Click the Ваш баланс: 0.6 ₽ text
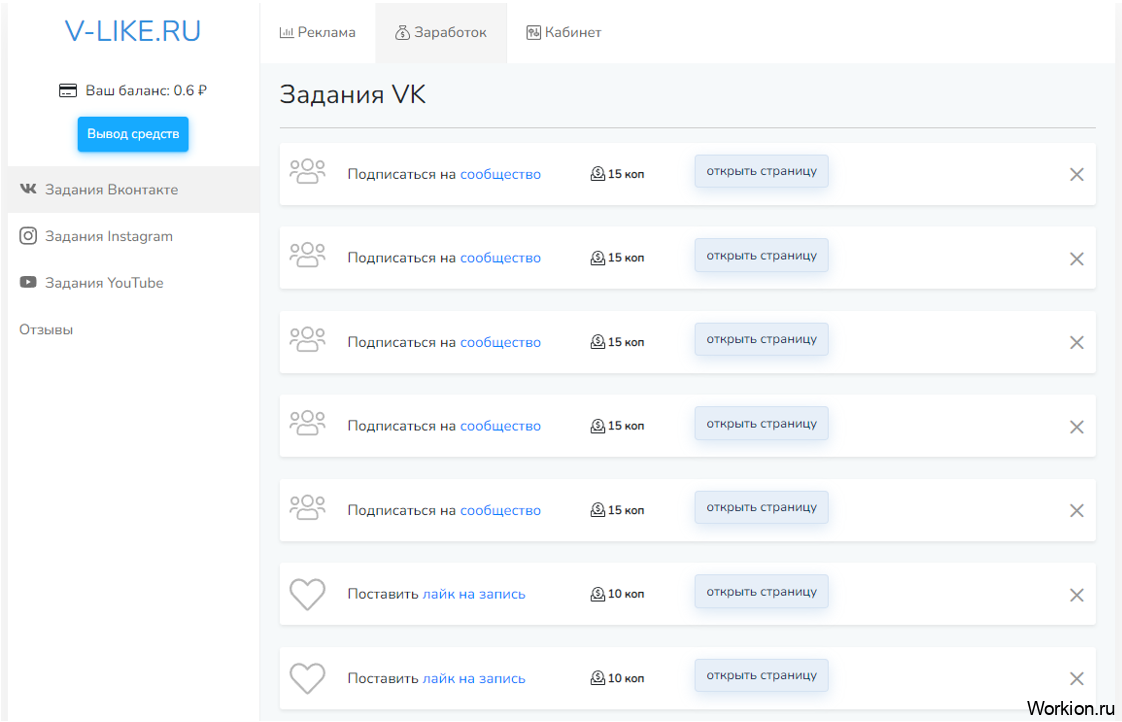Viewport: 1122px width, 722px height. coord(146,91)
